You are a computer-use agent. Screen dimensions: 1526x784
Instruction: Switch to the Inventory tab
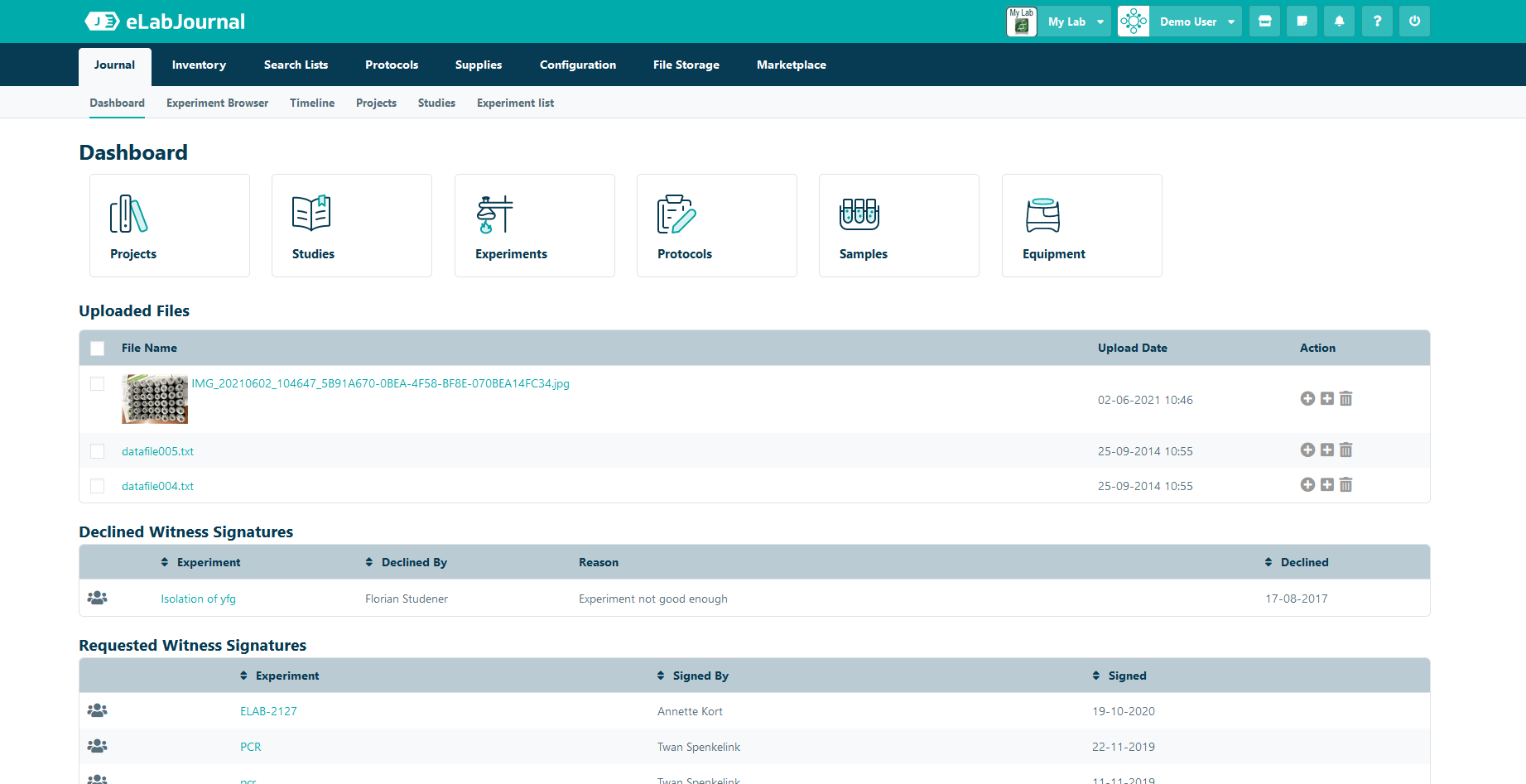(199, 65)
